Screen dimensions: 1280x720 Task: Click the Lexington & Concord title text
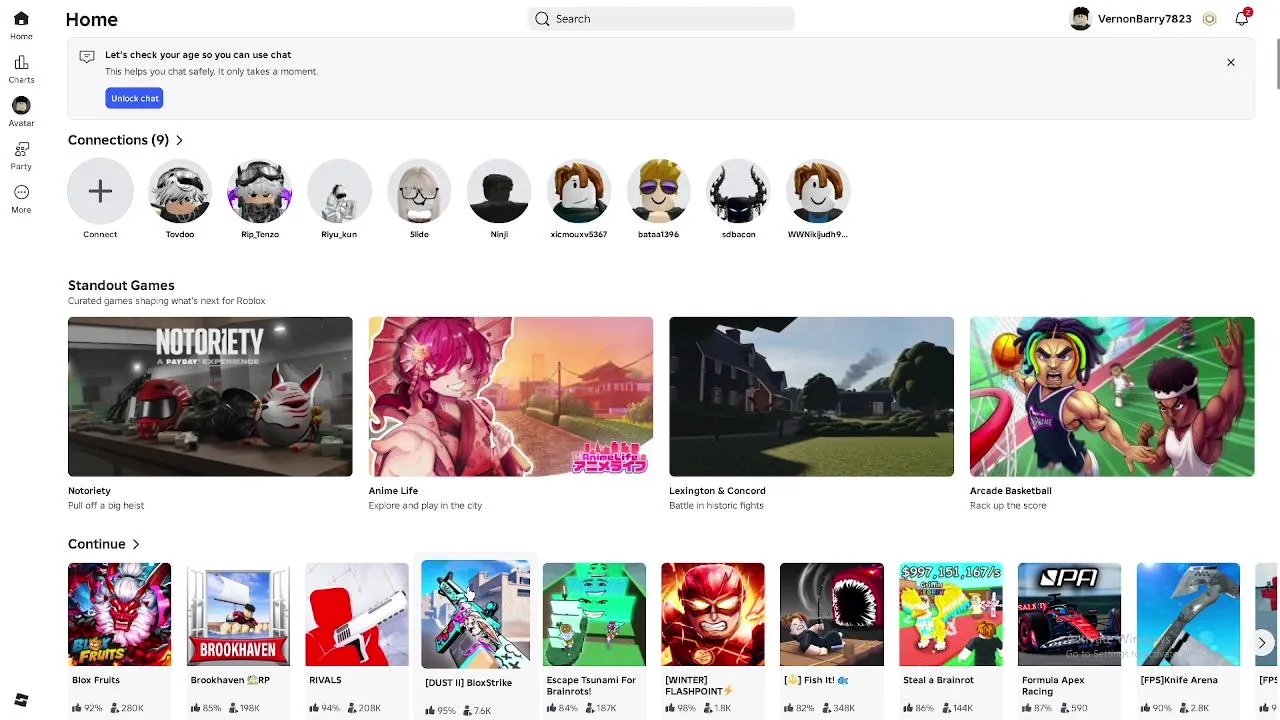(717, 491)
